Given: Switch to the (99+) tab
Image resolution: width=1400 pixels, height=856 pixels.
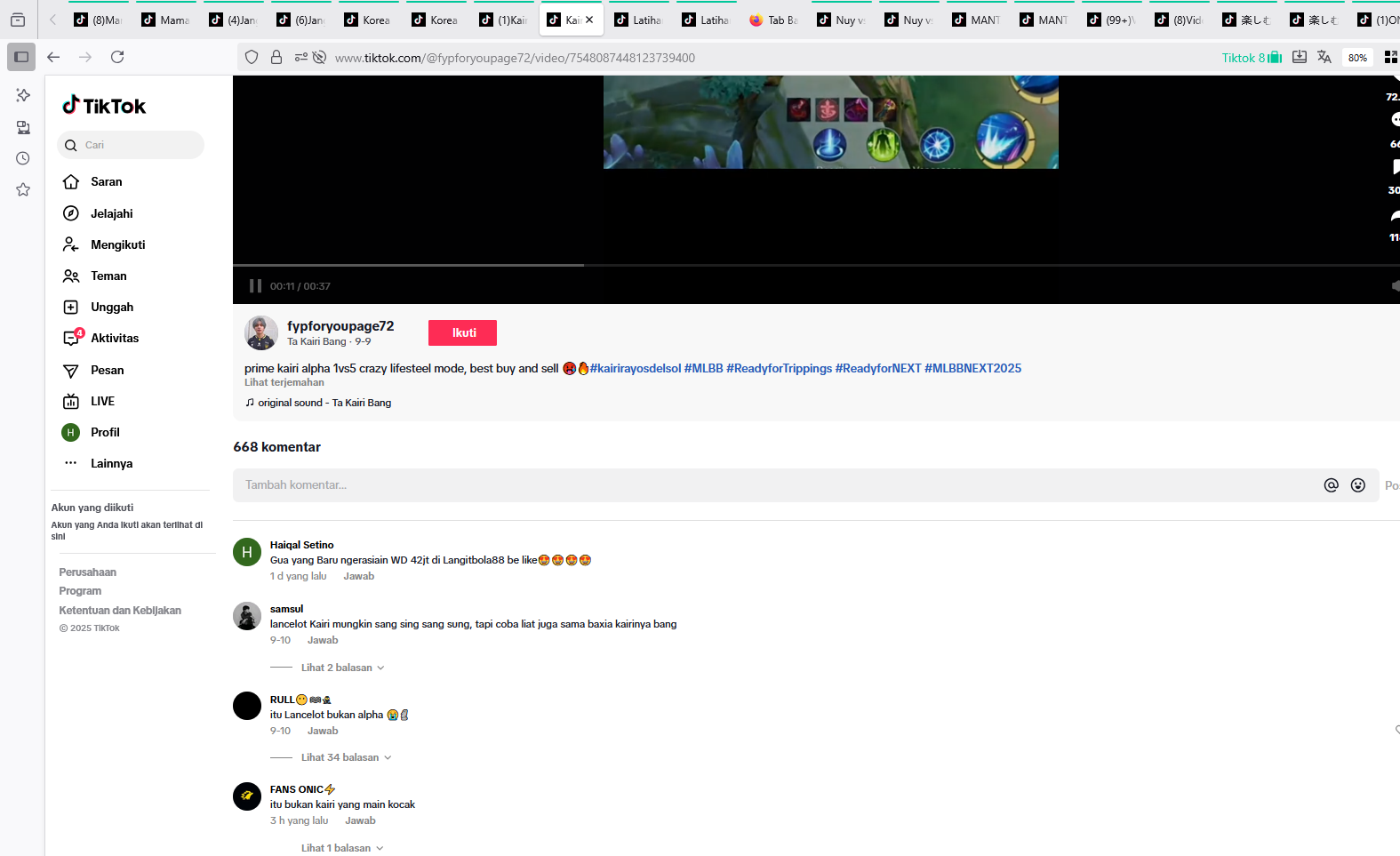Looking at the screenshot, I should coord(1111,20).
